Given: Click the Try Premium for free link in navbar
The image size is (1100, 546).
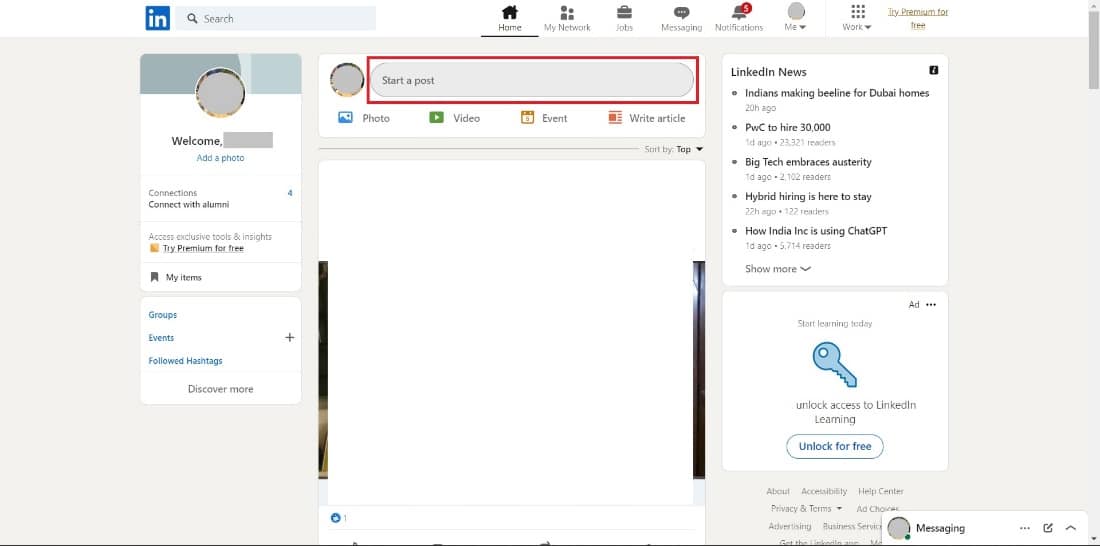Looking at the screenshot, I should 918,19.
